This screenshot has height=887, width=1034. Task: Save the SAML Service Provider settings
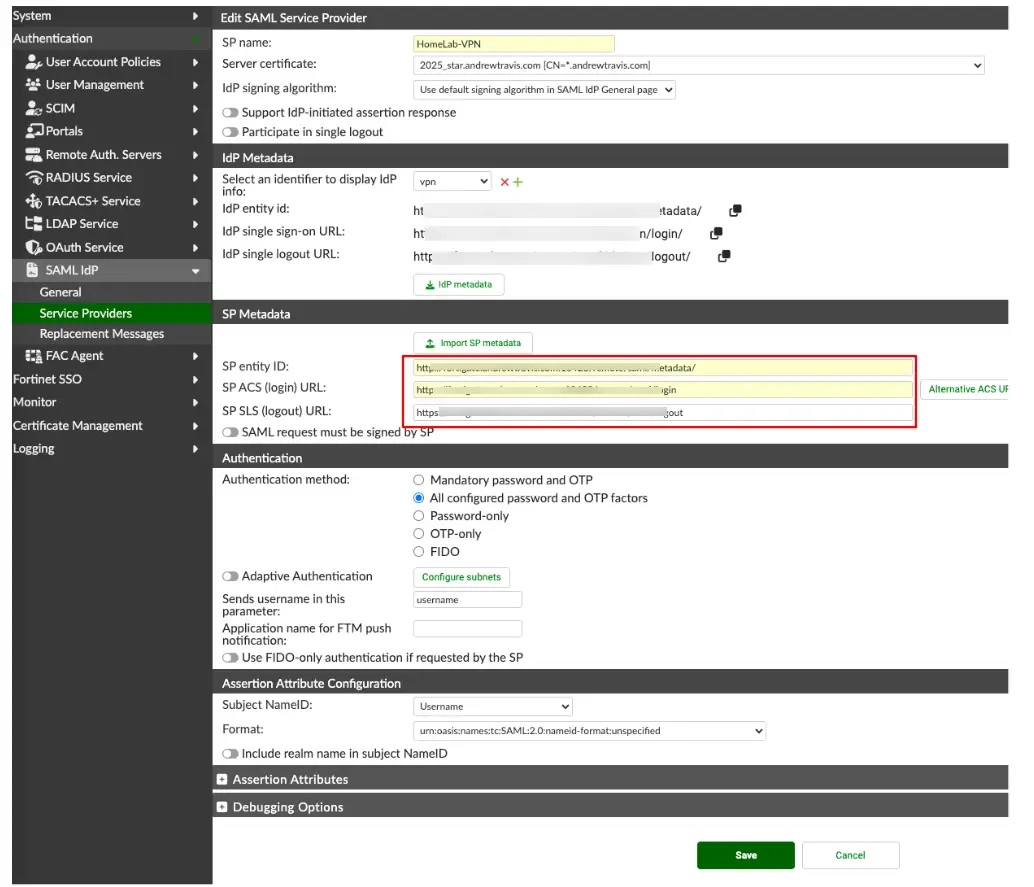745,855
